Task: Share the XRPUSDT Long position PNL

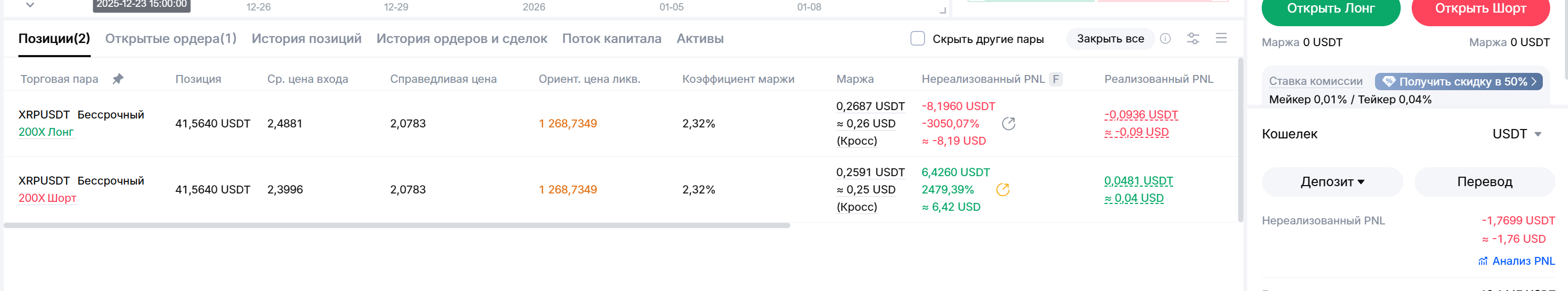Action: pyautogui.click(x=1008, y=124)
